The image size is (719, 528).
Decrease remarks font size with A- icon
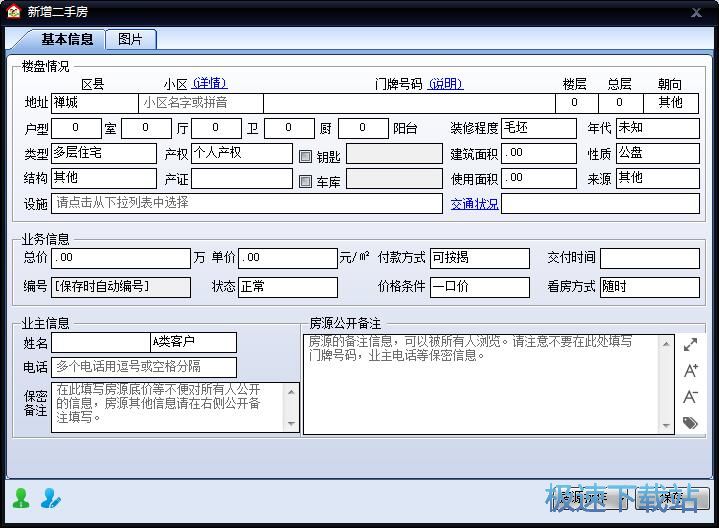[x=690, y=397]
